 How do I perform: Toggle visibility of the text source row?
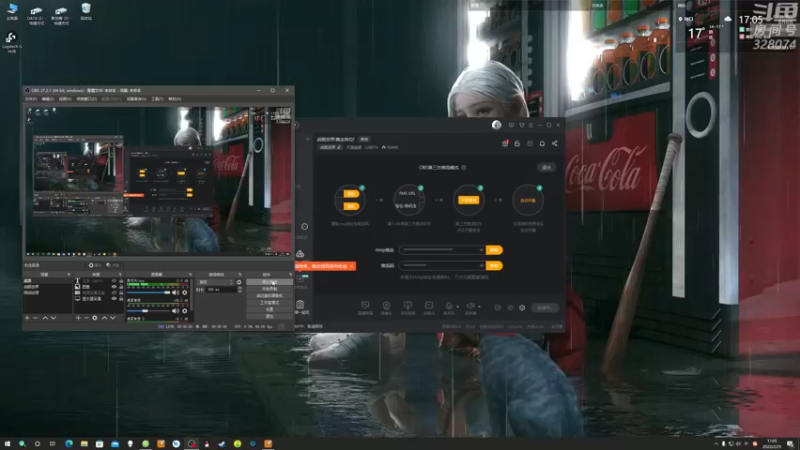tap(114, 281)
